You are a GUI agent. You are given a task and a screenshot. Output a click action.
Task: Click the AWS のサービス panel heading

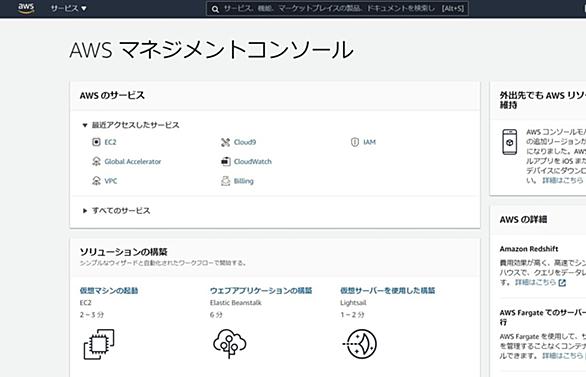tap(112, 95)
